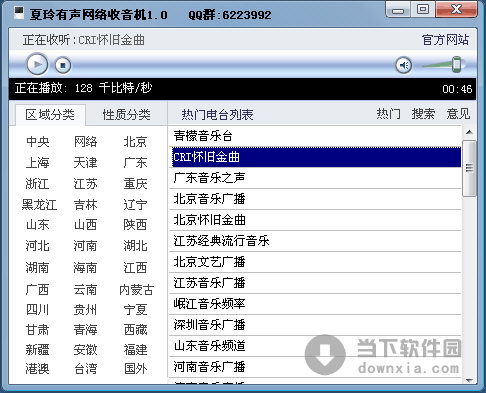Select the 网络 category
The height and width of the screenshot is (393, 486).
(x=85, y=142)
